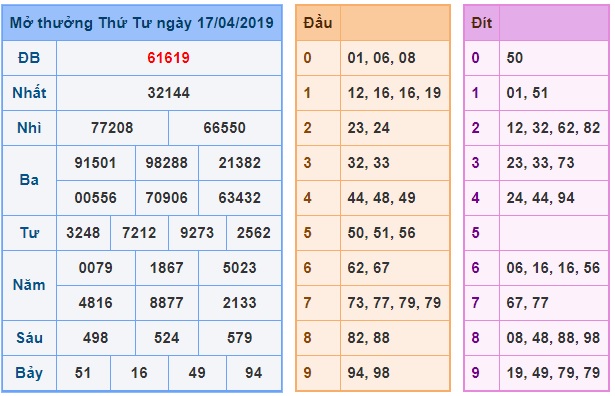The height and width of the screenshot is (396, 615).
Task: Click fifth prize number 4816
Action: pos(96,303)
